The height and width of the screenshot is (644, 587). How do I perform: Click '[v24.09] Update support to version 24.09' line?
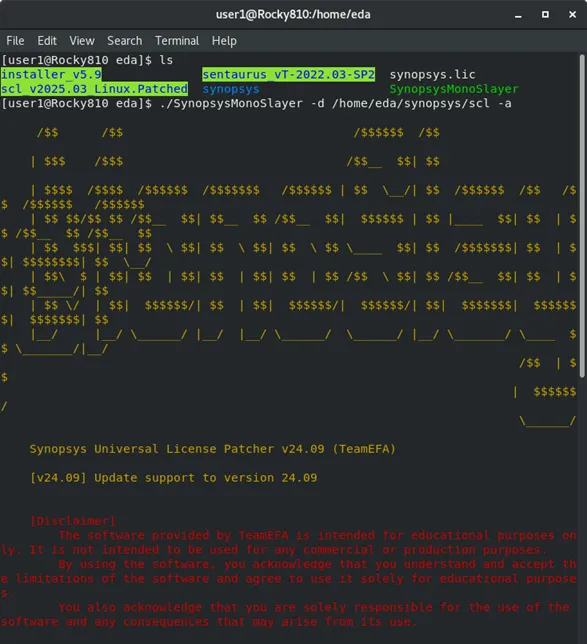click(x=173, y=478)
